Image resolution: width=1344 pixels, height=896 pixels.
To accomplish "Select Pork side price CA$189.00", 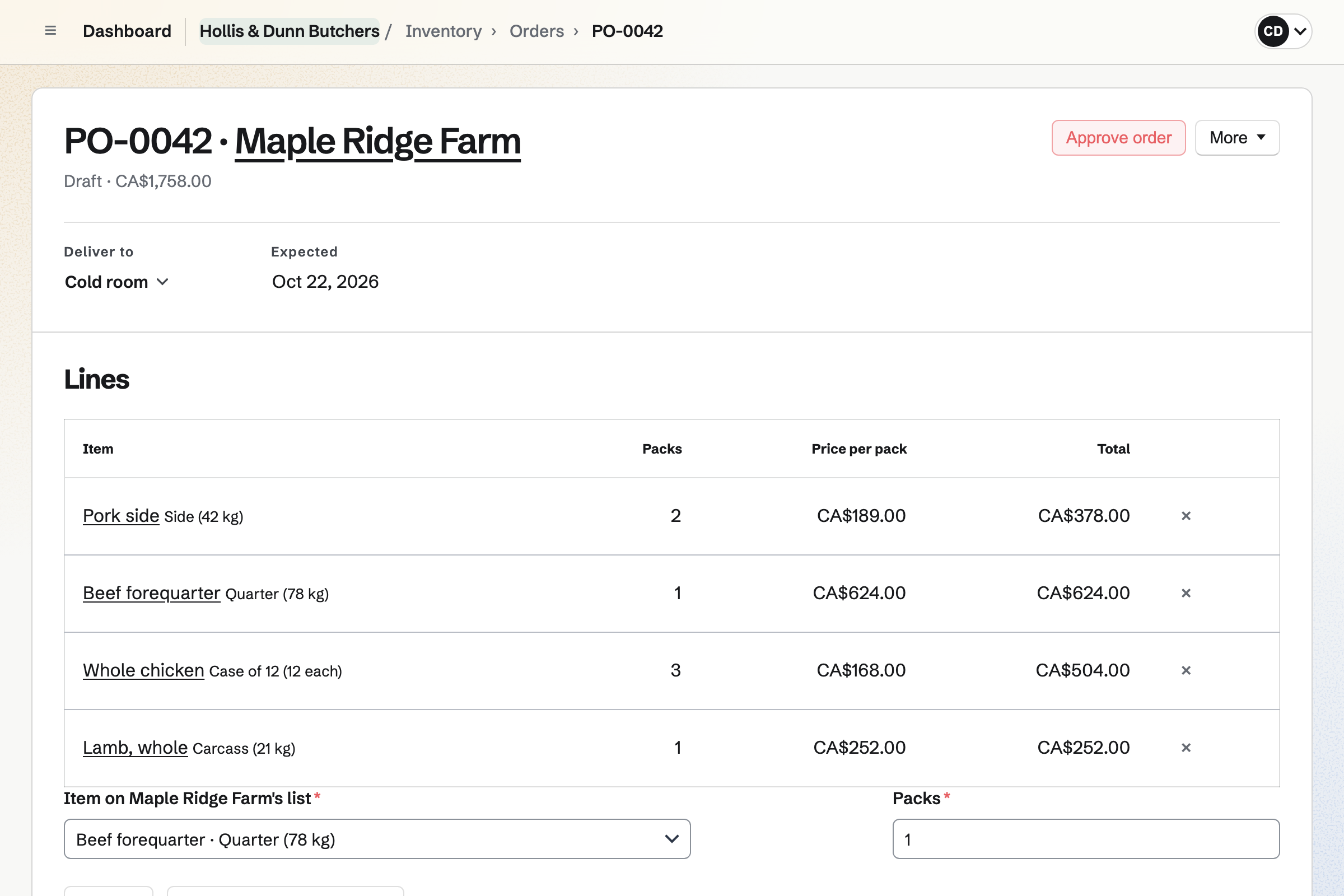I will (x=861, y=516).
